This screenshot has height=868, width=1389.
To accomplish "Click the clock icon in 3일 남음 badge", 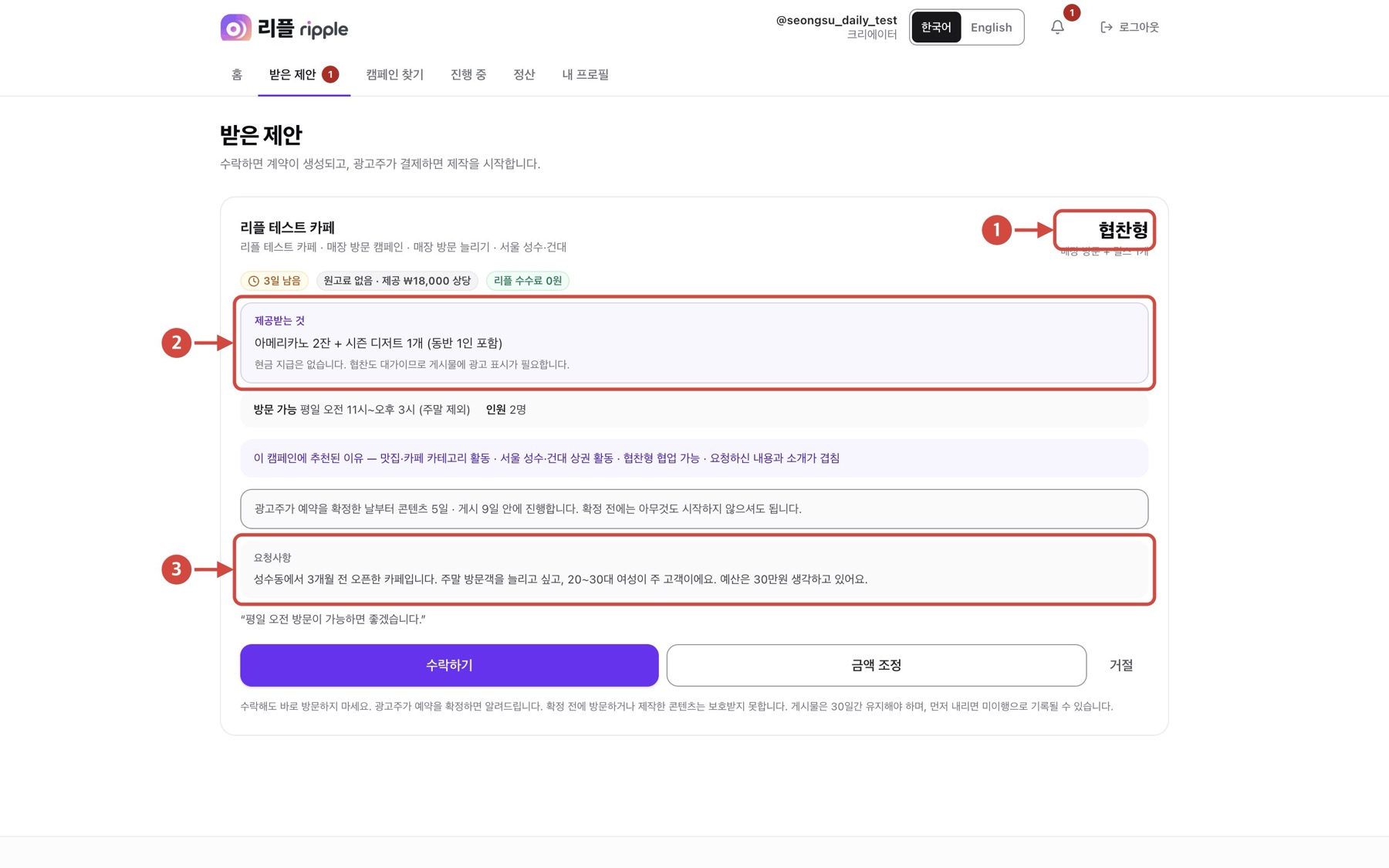I will 253,281.
